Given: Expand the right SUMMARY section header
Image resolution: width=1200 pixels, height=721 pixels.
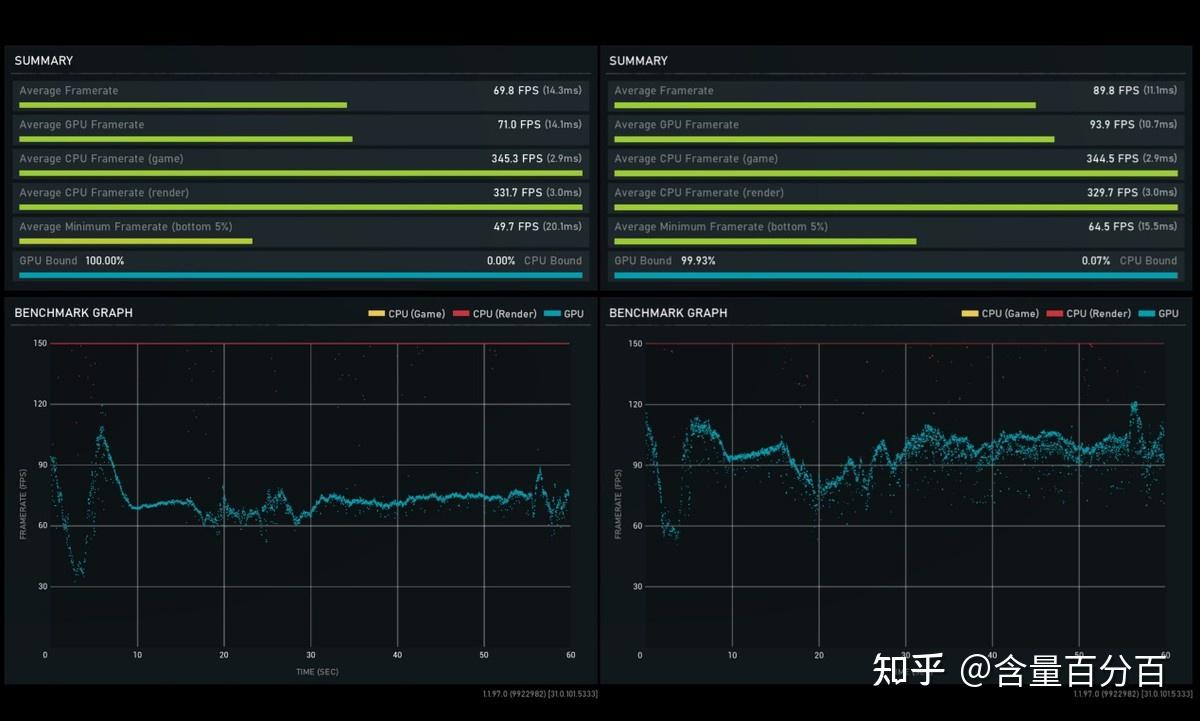Looking at the screenshot, I should click(638, 61).
